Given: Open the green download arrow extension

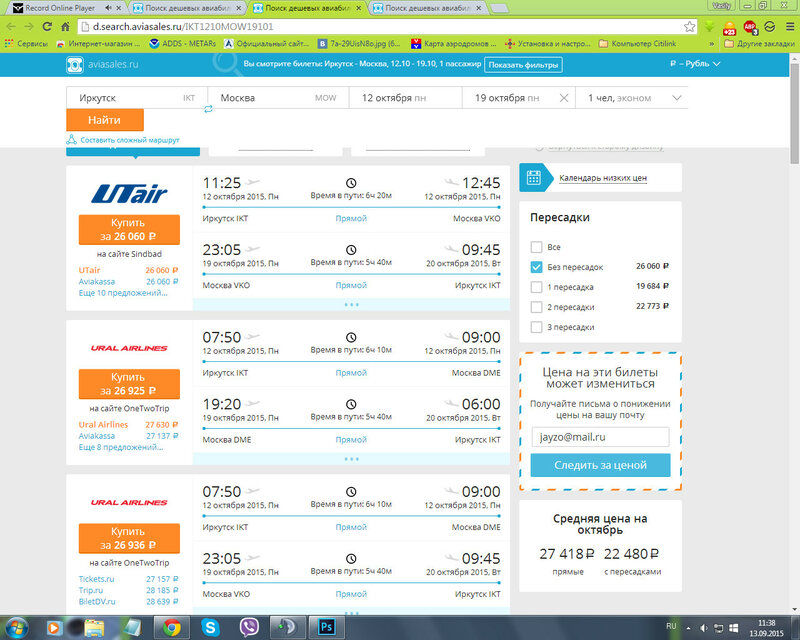Looking at the screenshot, I should pos(709,27).
